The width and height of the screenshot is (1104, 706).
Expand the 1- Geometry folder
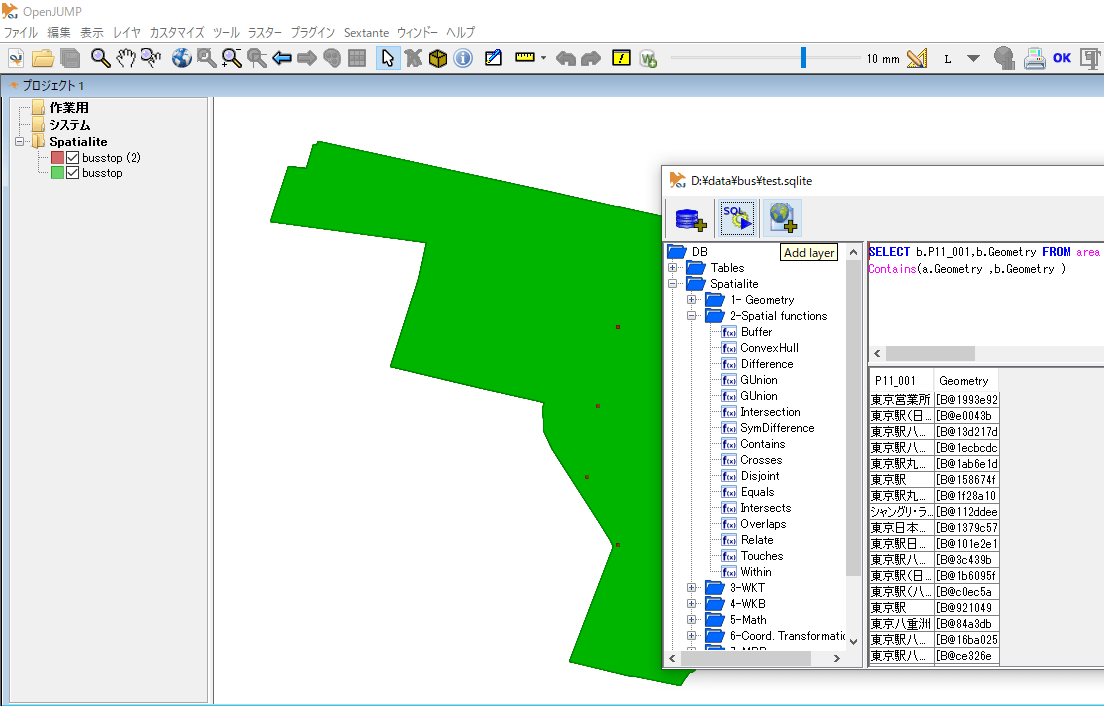[691, 300]
